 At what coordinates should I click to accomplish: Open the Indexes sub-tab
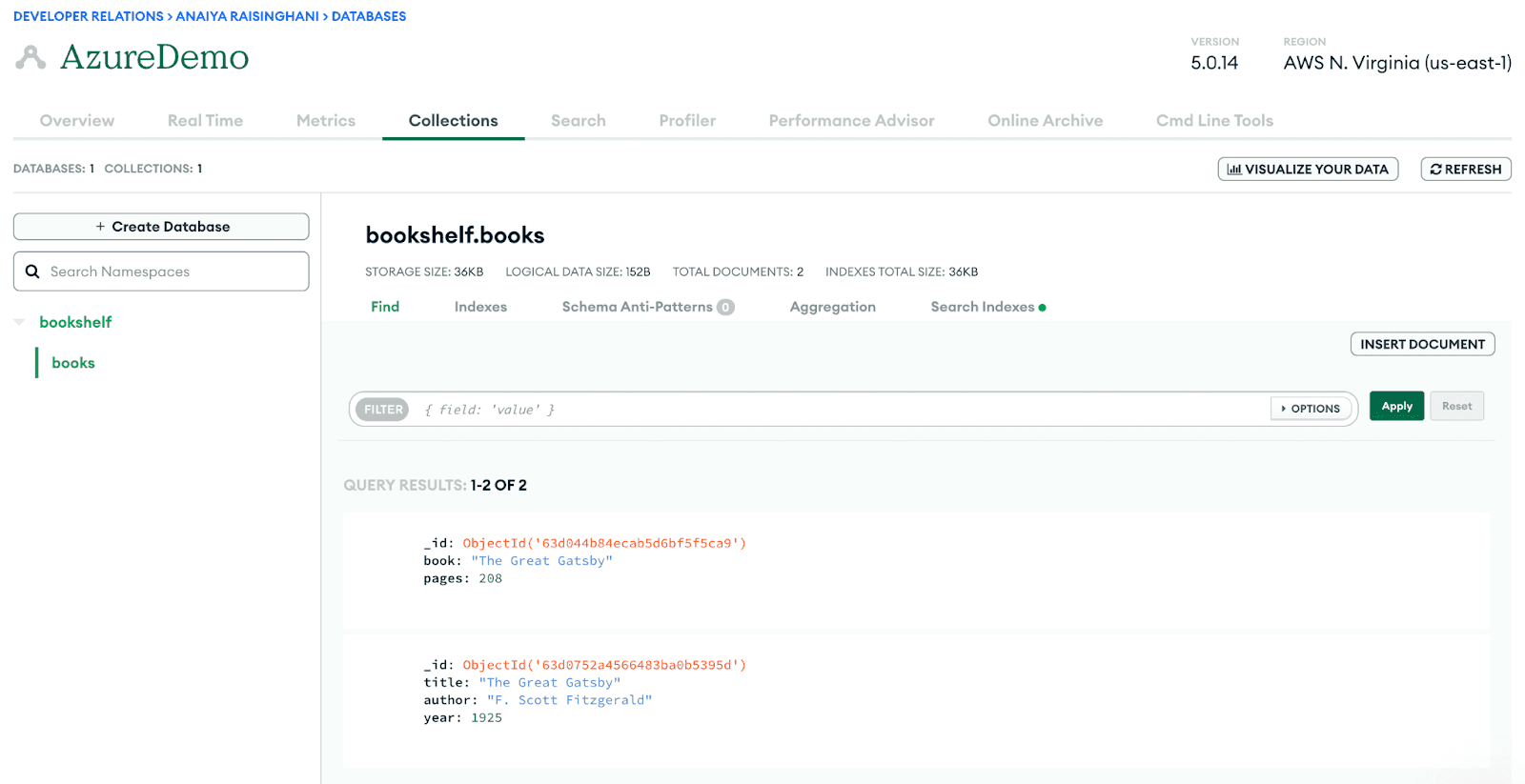coord(480,307)
